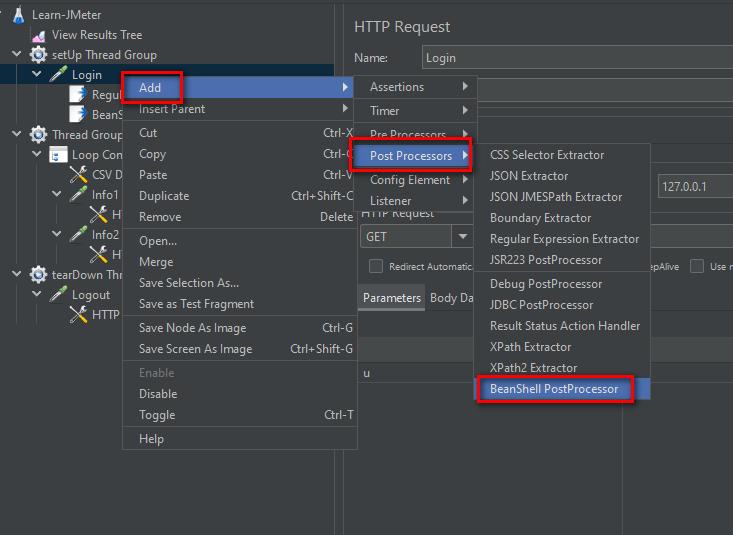
Task: Open the Listener submenu
Action: [x=416, y=201]
